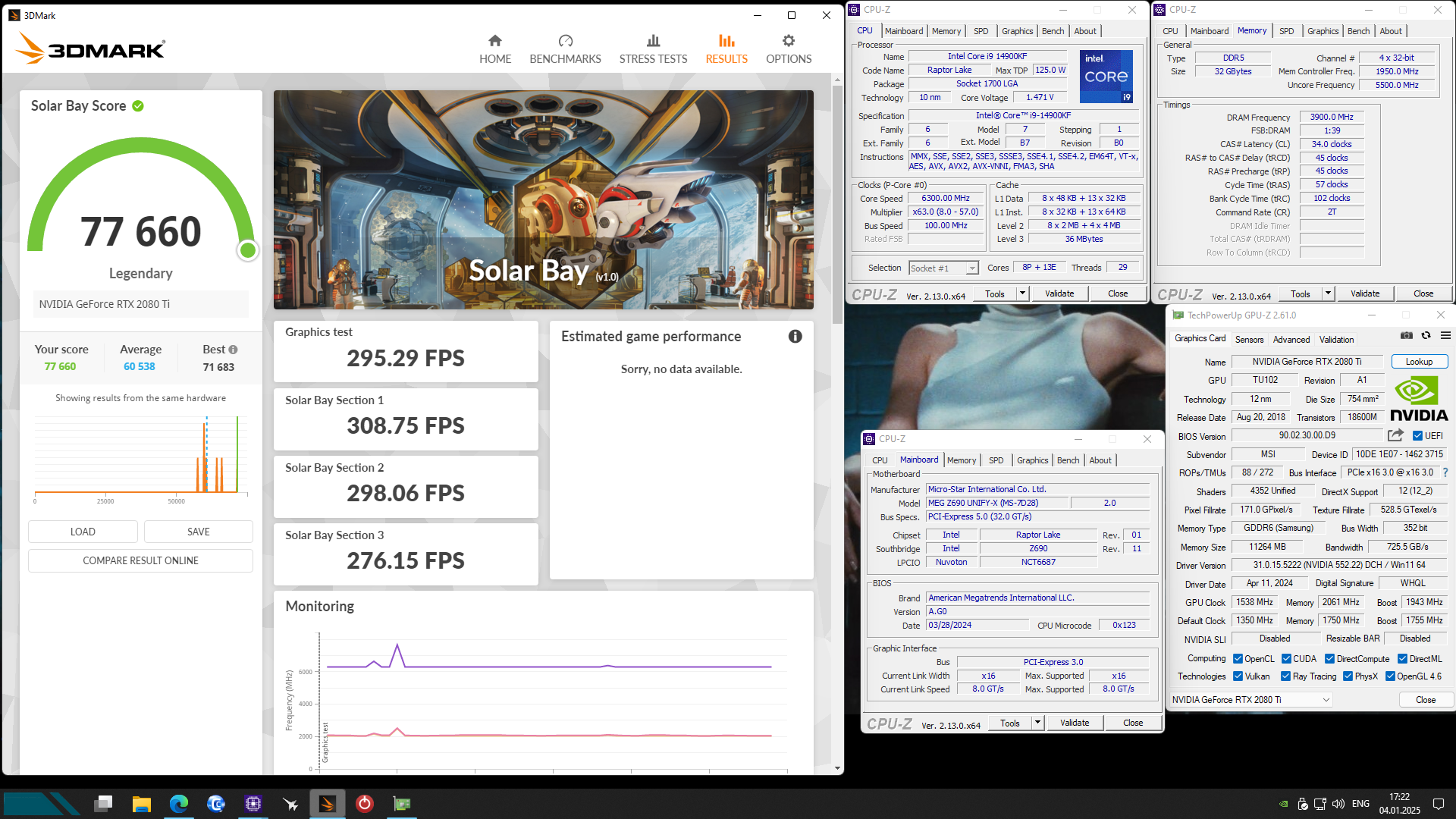Toggle DirectML checkbox in GPU-Z
Viewport: 1456px width, 819px height.
pyautogui.click(x=1402, y=659)
